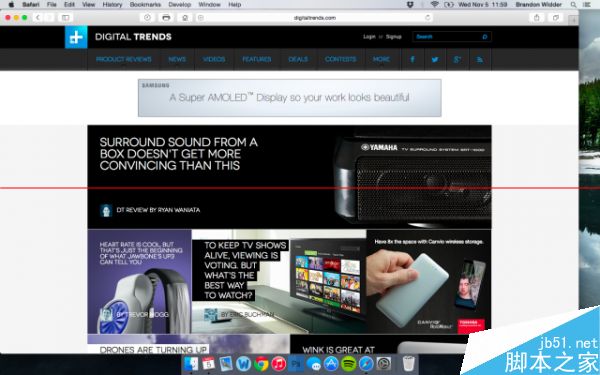The height and width of the screenshot is (375, 600).
Task: Open the Window menu
Action: tap(209, 5)
